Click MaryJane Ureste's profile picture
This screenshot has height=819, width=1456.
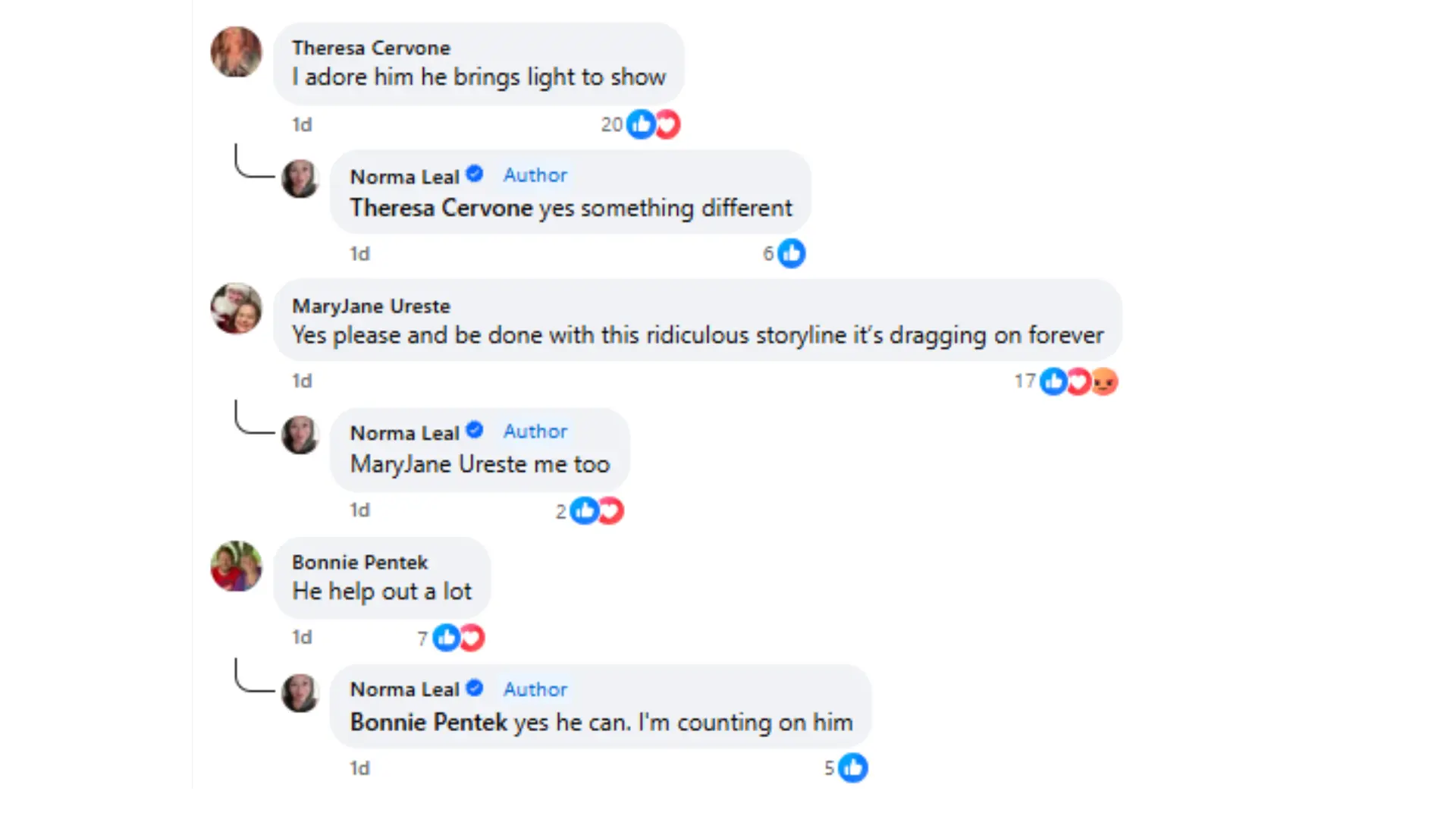(x=236, y=309)
